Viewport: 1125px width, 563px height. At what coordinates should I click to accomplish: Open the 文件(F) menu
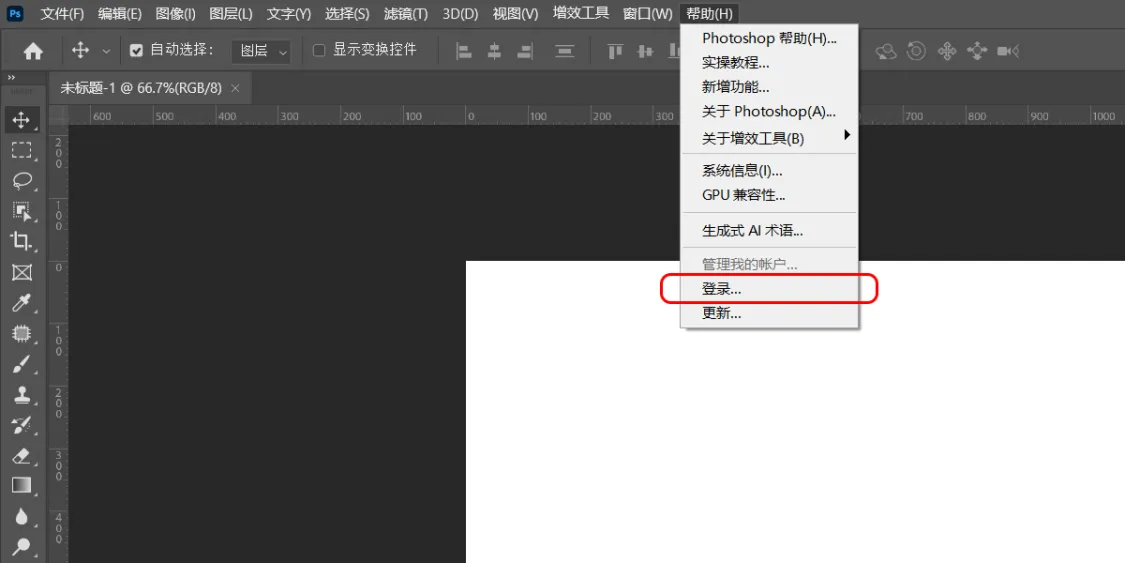point(62,14)
